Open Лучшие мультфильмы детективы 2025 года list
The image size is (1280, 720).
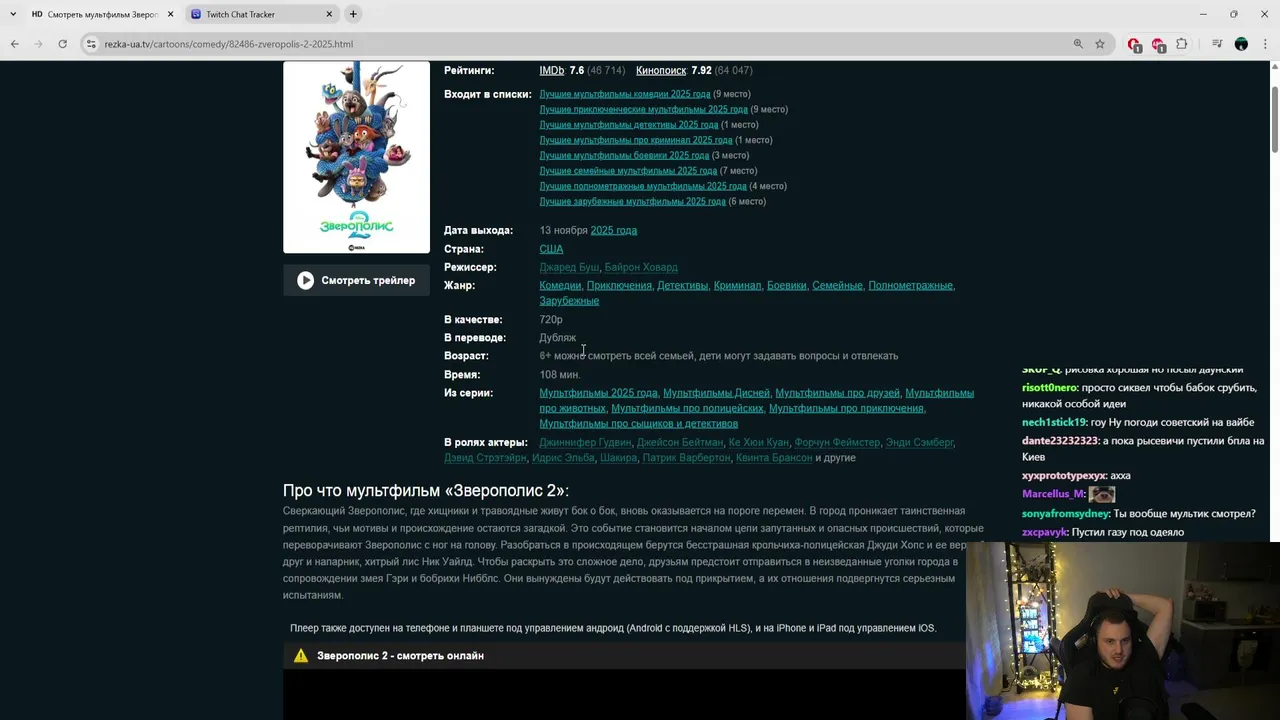tap(628, 125)
